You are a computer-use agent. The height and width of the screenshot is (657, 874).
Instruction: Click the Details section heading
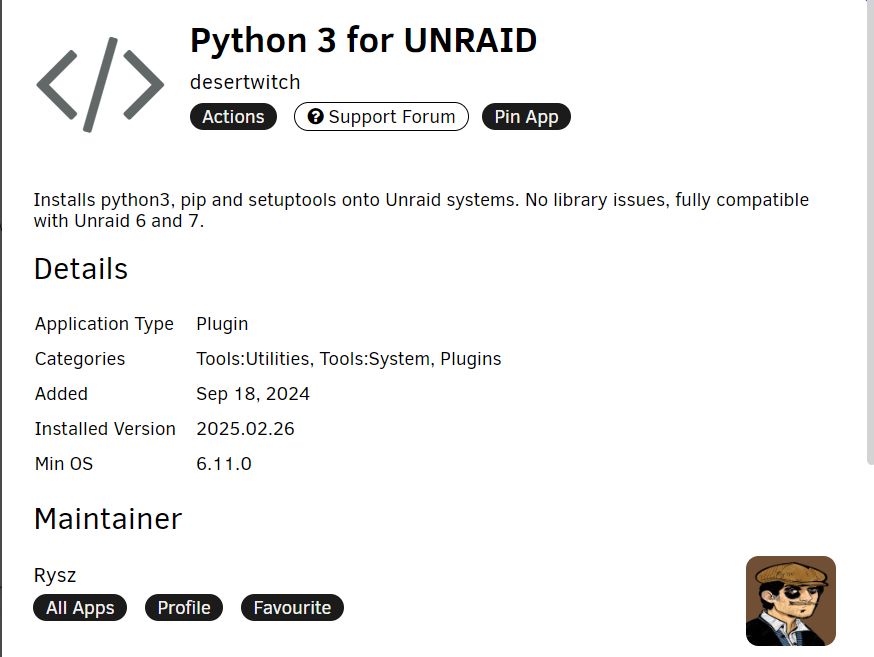point(81,269)
